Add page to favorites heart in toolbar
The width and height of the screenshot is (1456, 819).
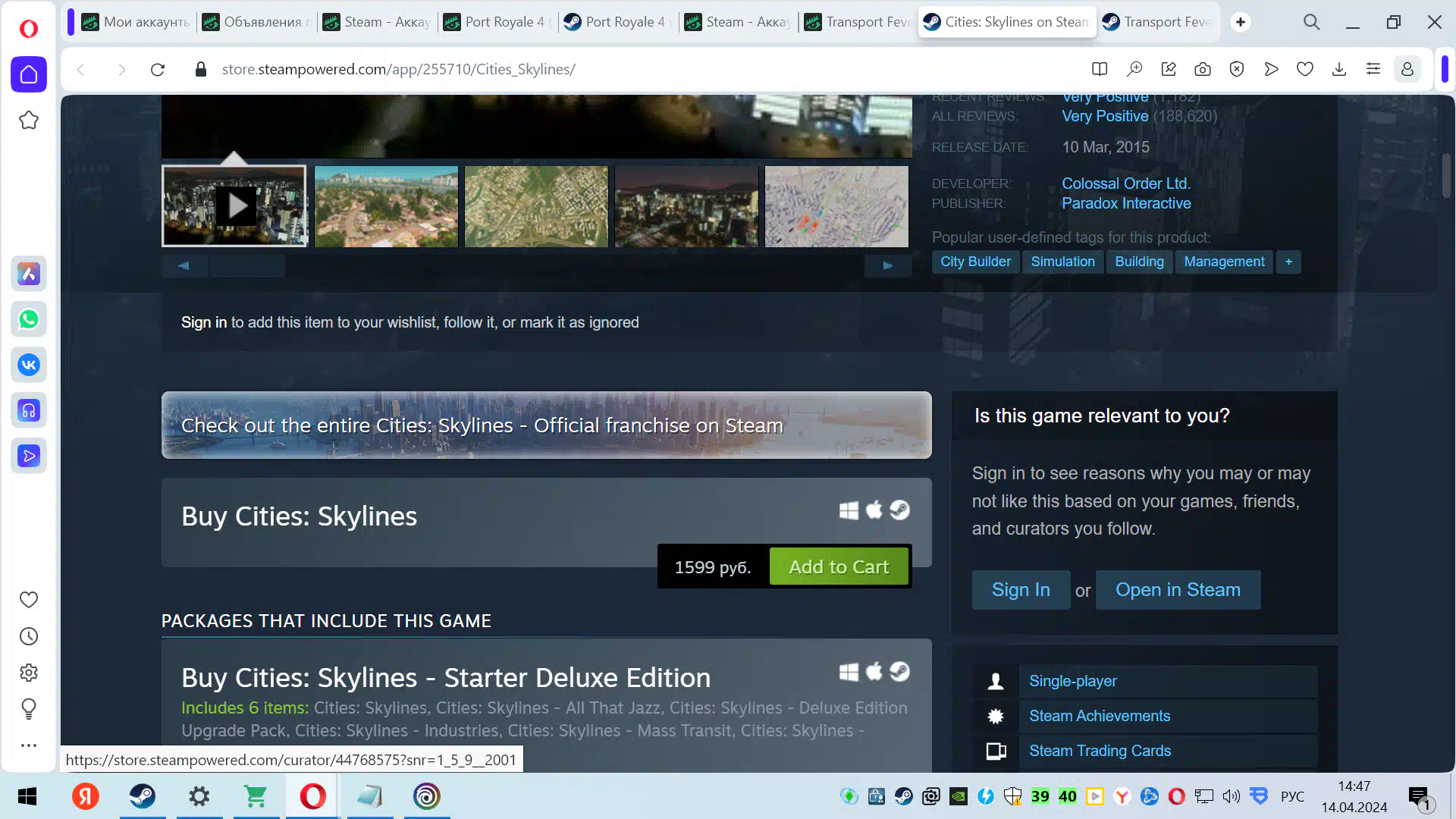[1305, 70]
